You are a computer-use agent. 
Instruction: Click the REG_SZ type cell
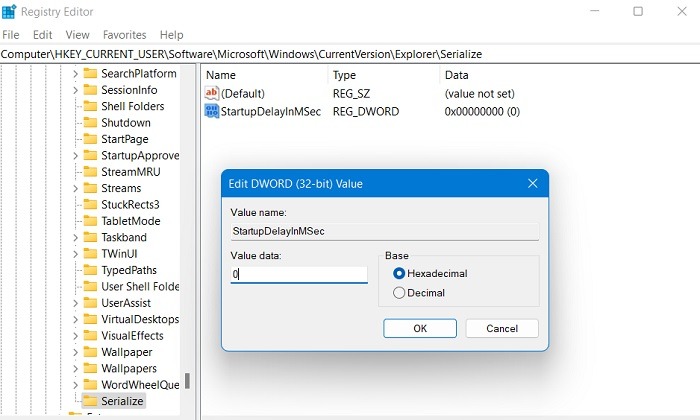coord(351,94)
